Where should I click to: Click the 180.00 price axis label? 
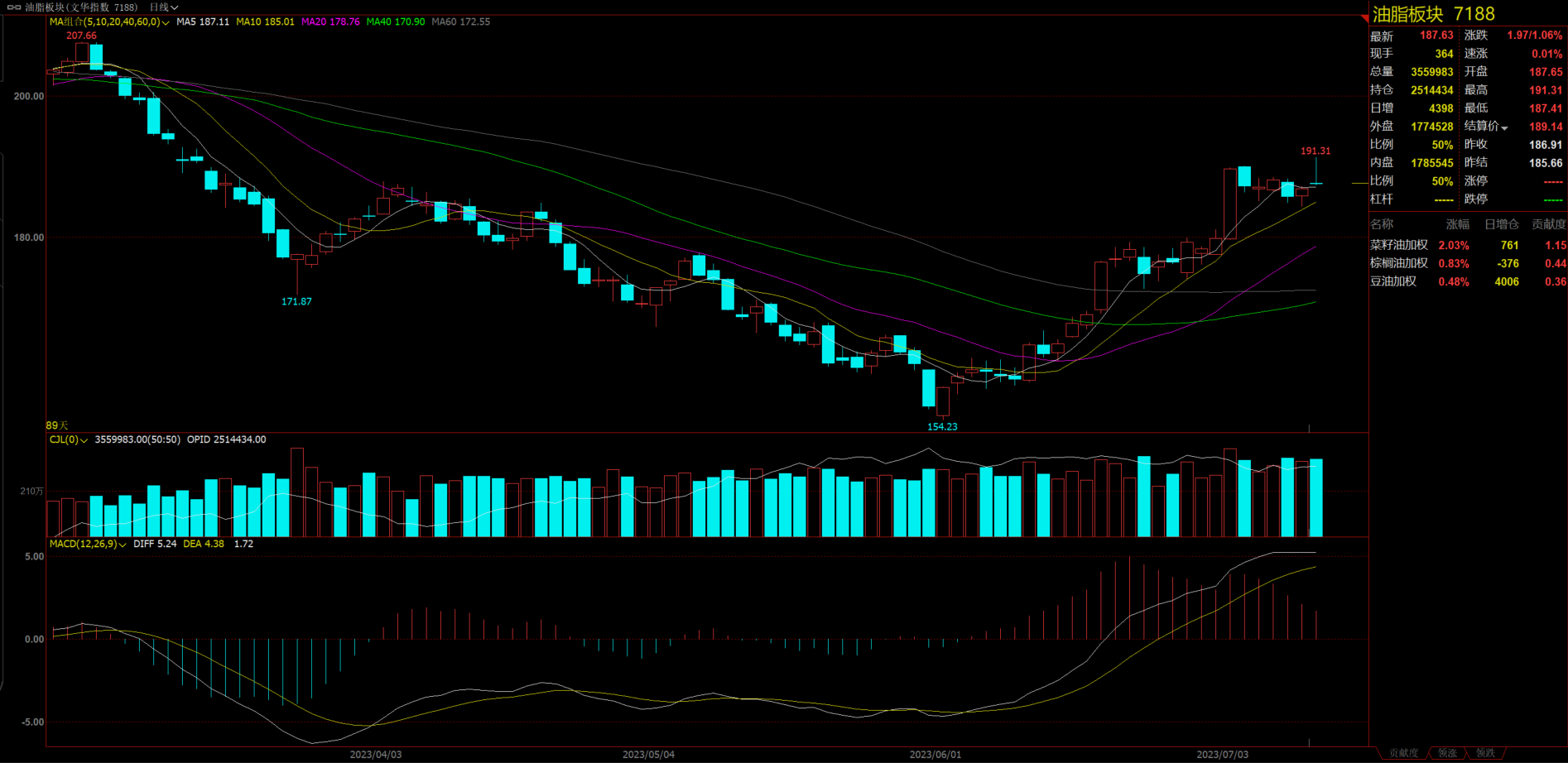coord(29,238)
